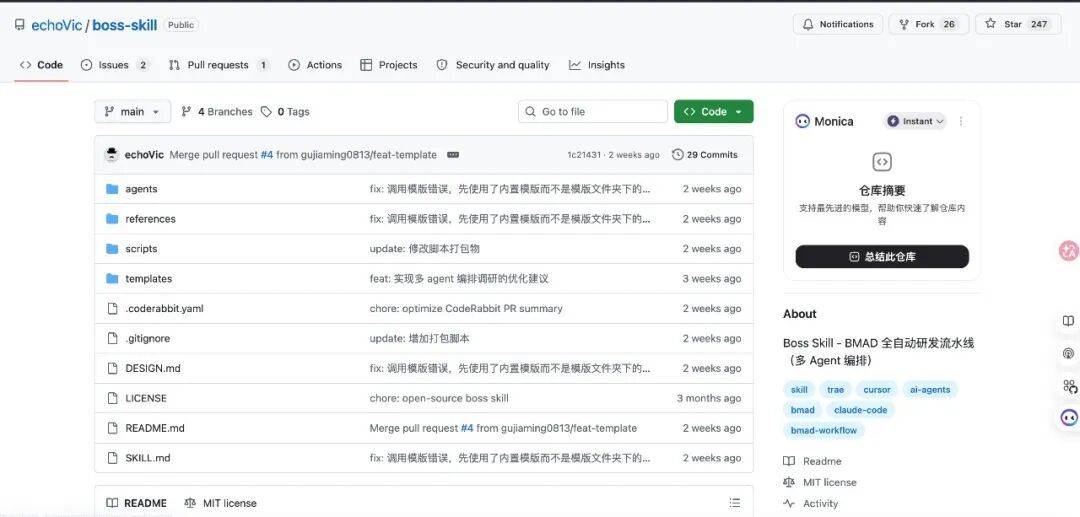Open the Actions tab

click(315, 65)
